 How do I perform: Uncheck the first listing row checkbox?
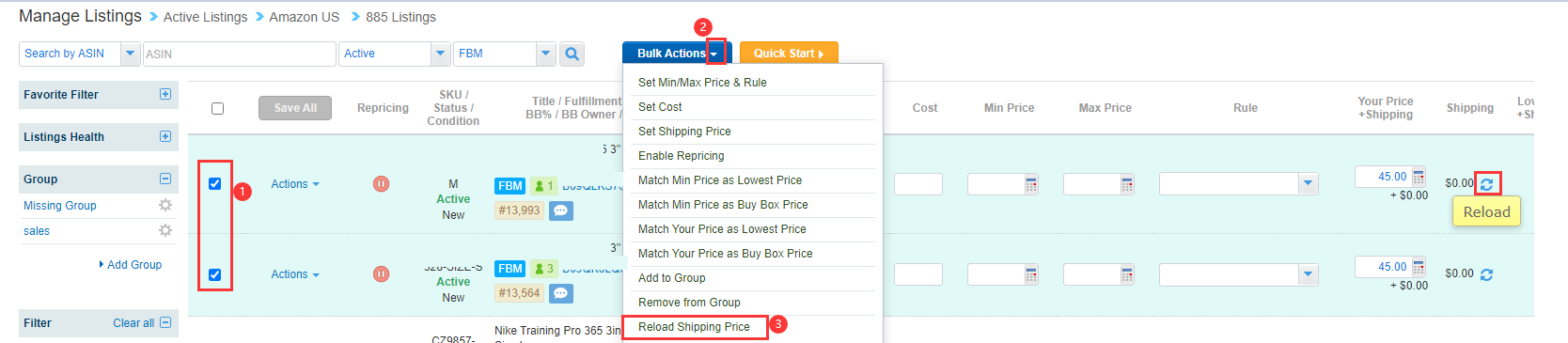pos(214,183)
